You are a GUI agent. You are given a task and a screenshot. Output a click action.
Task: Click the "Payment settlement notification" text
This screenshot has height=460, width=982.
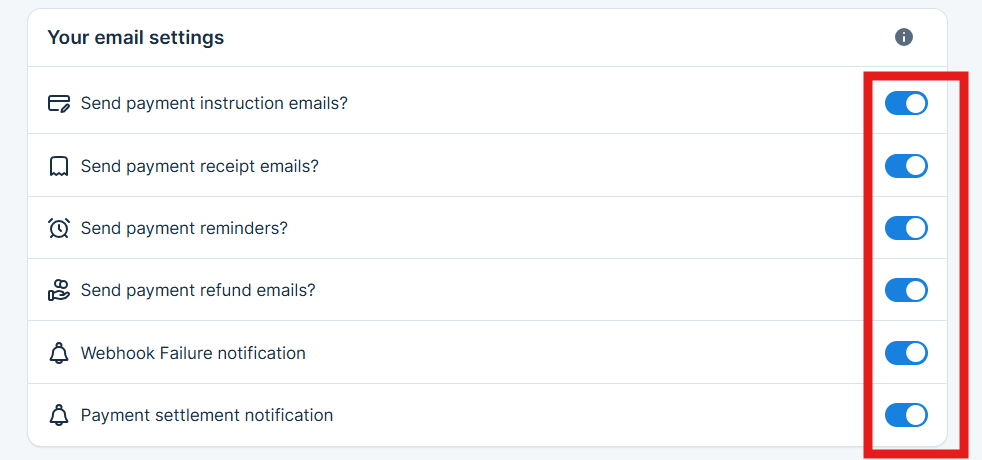click(207, 415)
